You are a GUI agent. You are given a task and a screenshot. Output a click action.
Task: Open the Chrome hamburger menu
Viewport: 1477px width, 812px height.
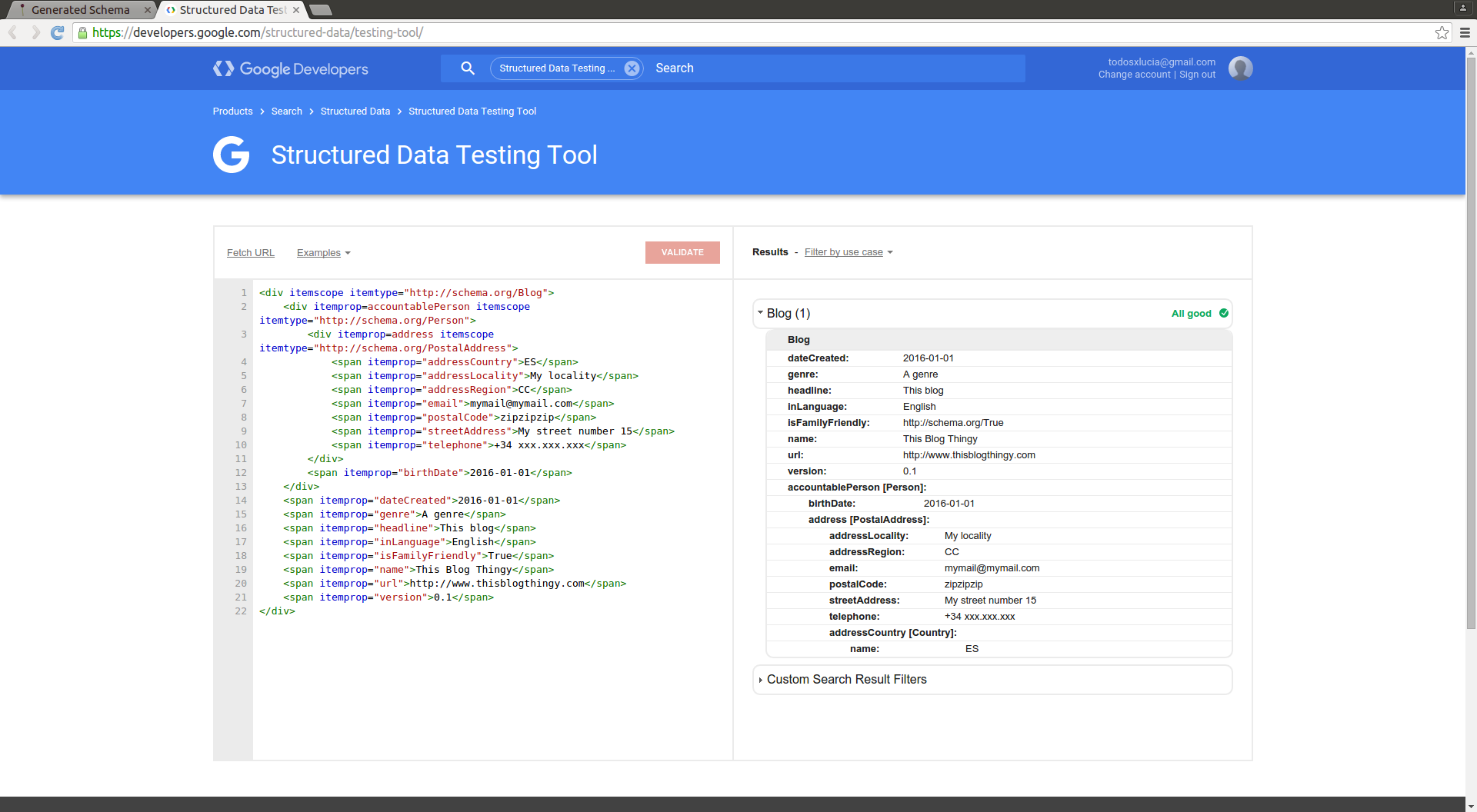1465,32
